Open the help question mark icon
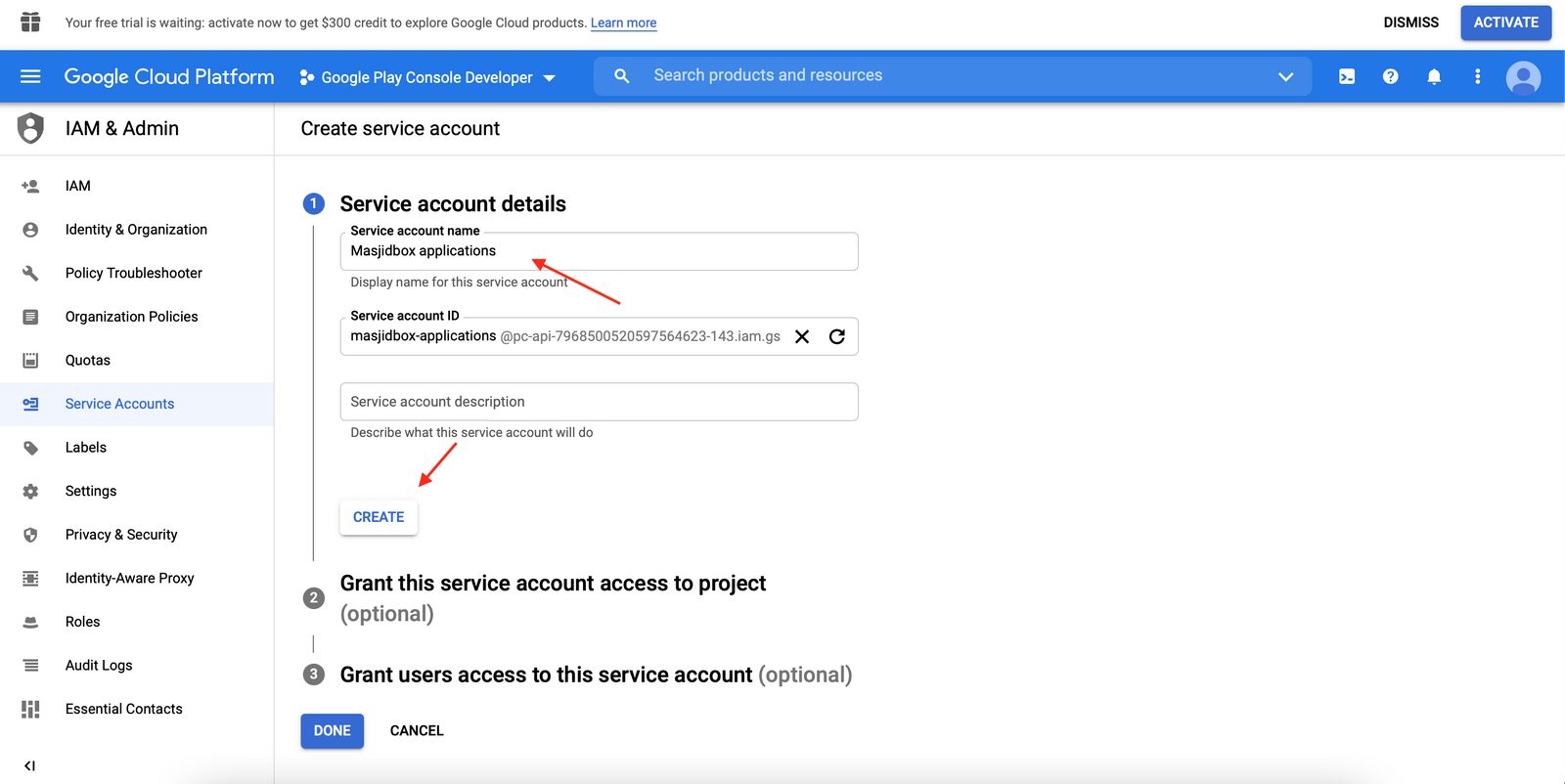This screenshot has height=784, width=1565. [1390, 76]
